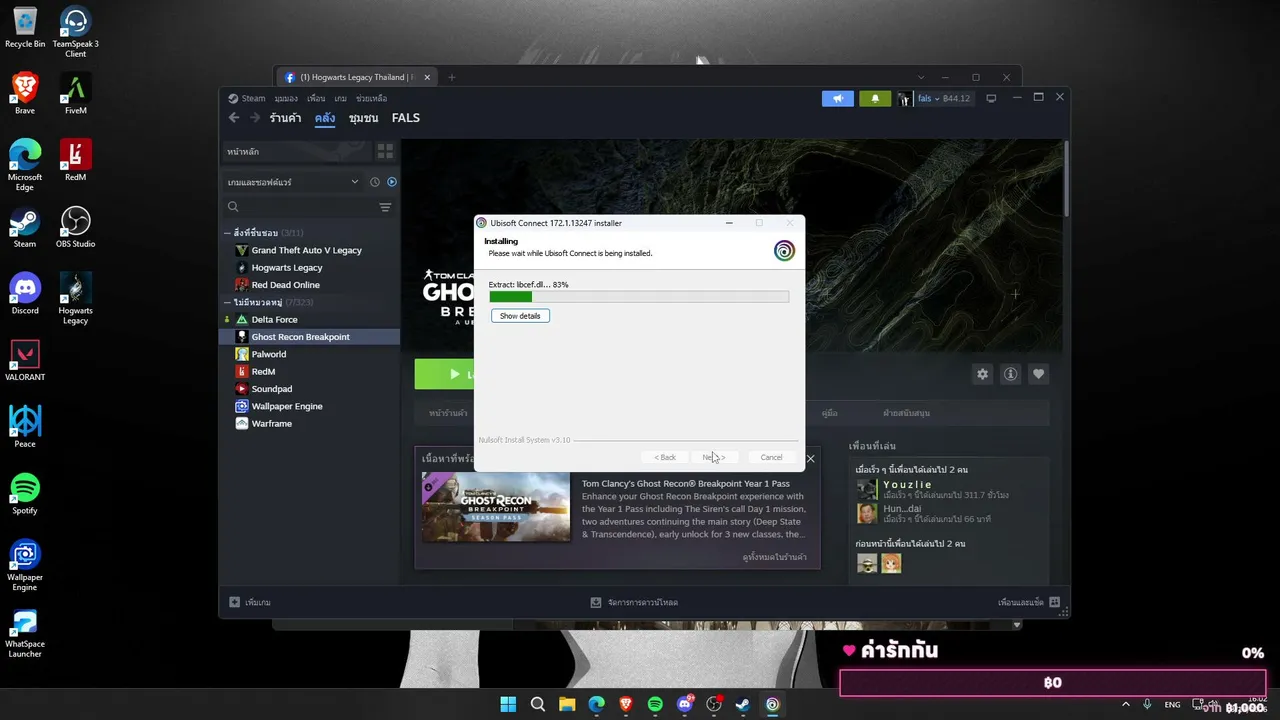Switch Steam to Big Picture mode icon

[991, 98]
